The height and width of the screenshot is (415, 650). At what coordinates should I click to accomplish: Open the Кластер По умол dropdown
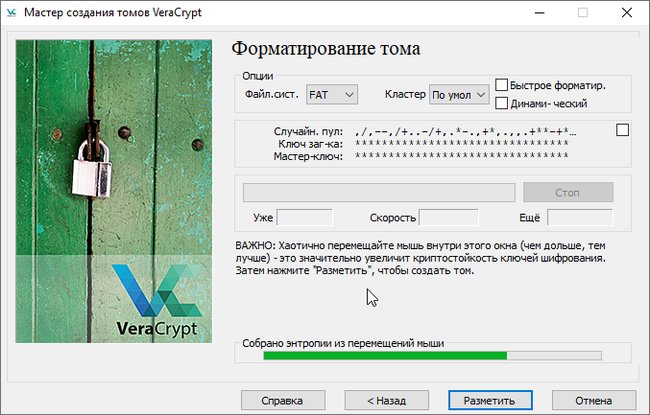tap(459, 95)
